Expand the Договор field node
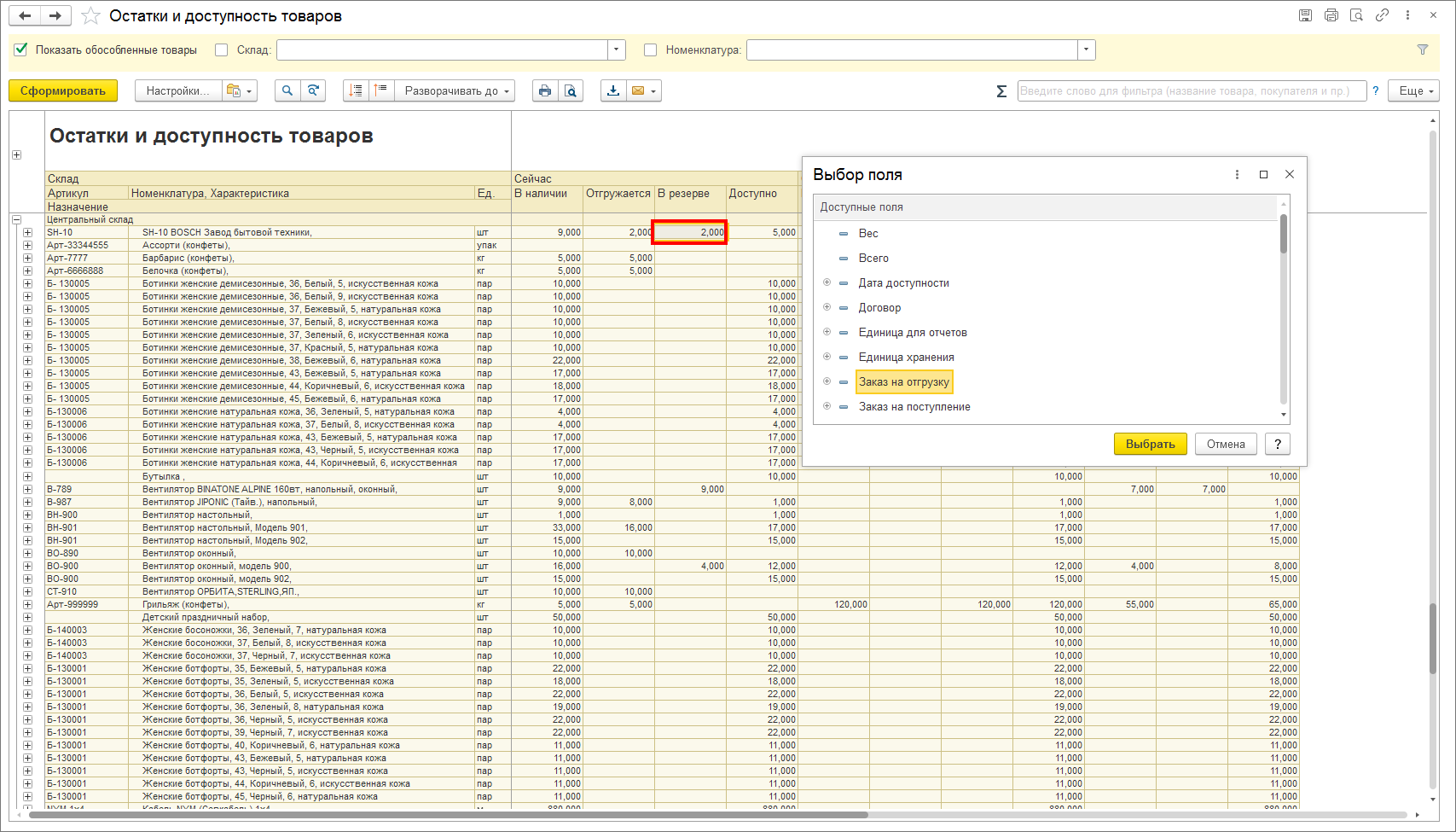Image resolution: width=1456 pixels, height=832 pixels. [x=827, y=307]
